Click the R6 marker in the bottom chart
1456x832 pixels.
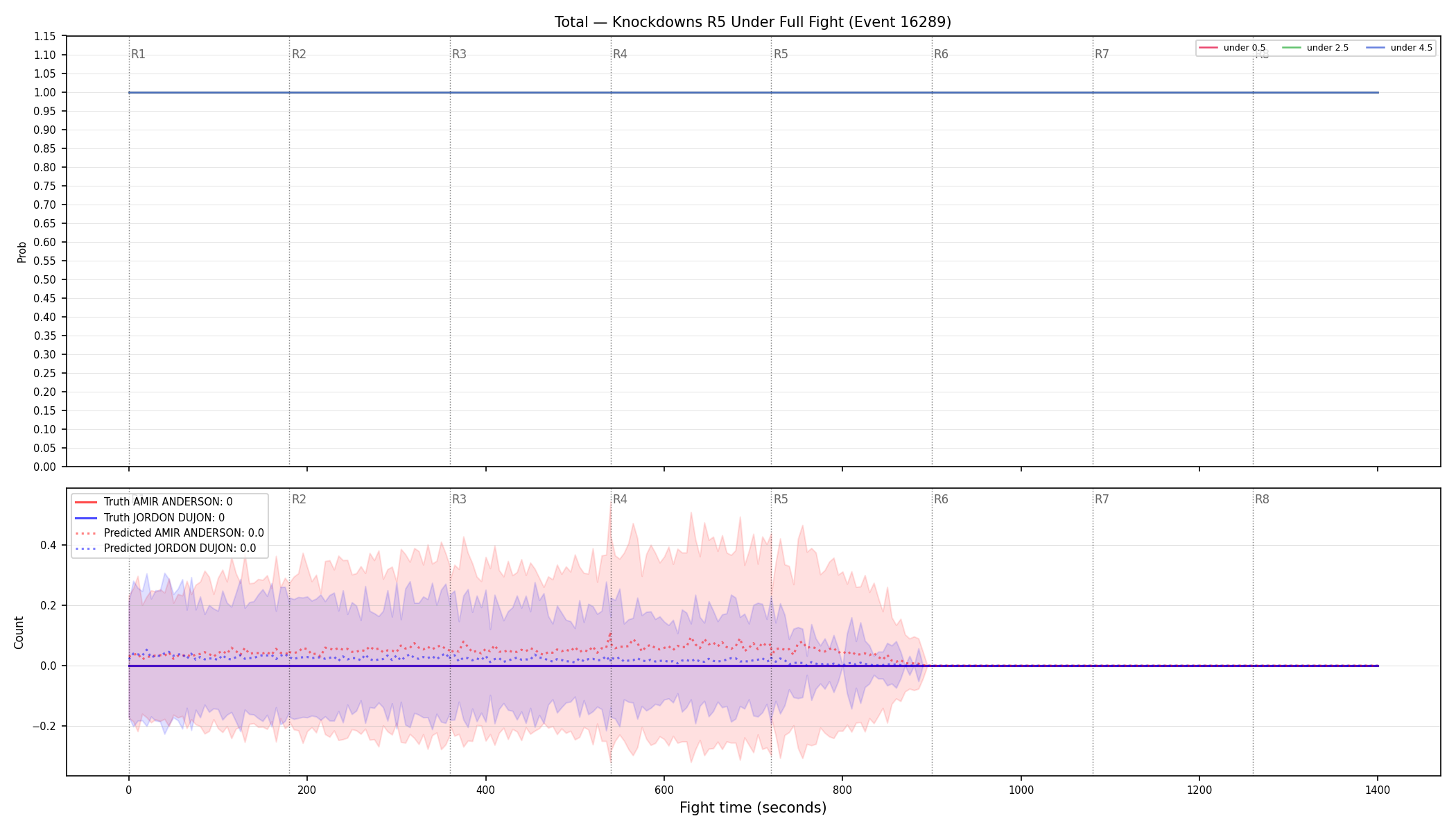coord(941,499)
